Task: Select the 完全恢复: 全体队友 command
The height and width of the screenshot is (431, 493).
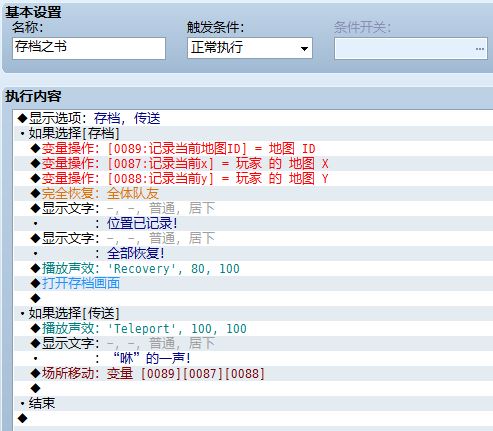Action: click(253, 193)
